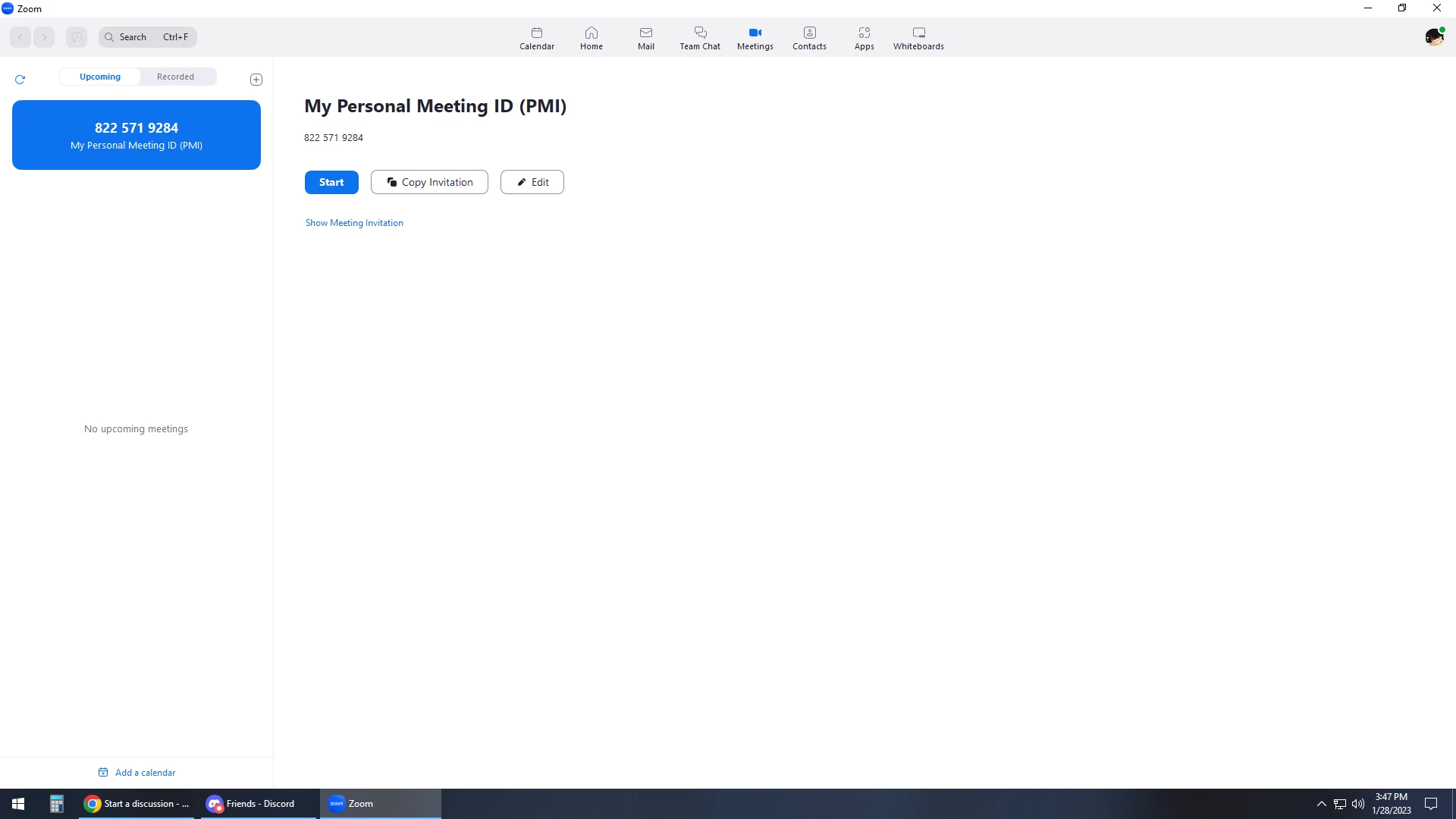Screen dimensions: 1456x819
Task: Switch to the Recorded tab
Action: (x=175, y=77)
